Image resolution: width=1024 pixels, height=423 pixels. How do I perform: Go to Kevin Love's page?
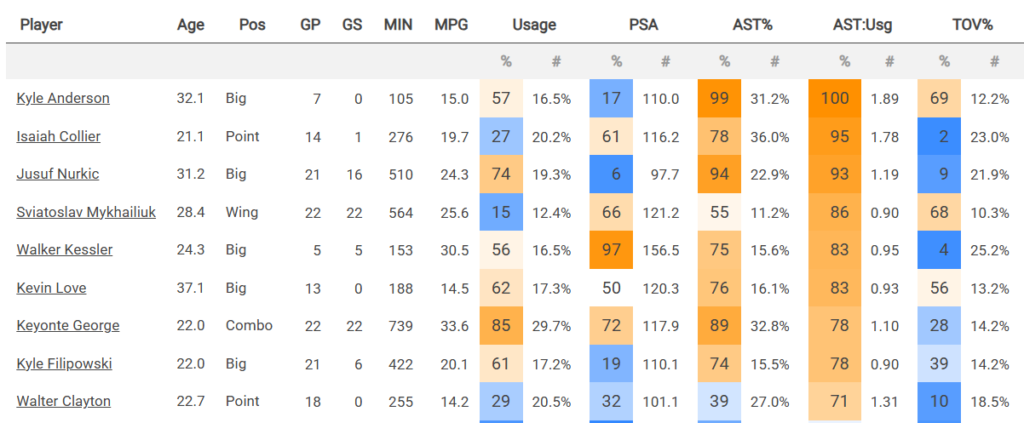click(51, 288)
